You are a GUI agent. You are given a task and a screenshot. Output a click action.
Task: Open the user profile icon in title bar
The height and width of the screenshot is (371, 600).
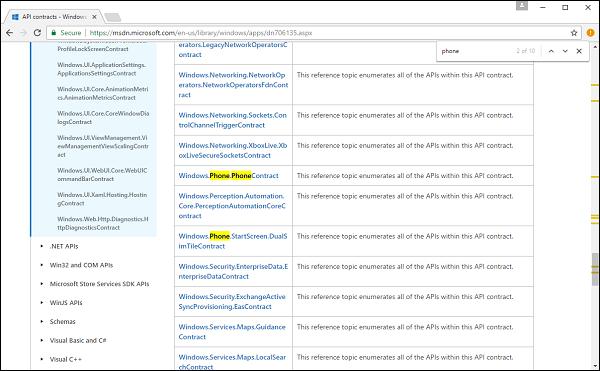click(x=522, y=6)
